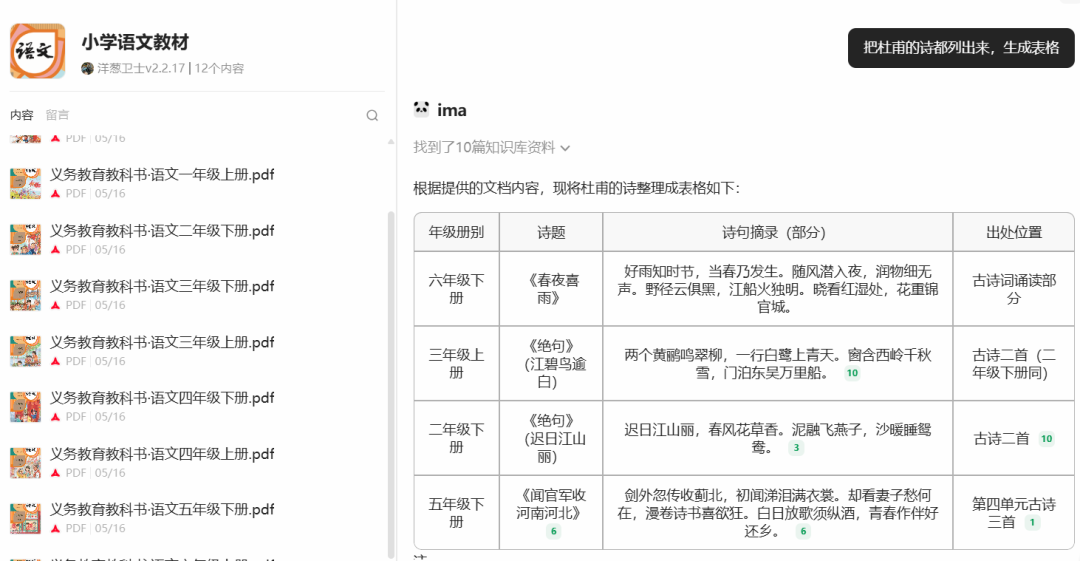
Task: Select the 三年级上册 table cell
Action: coord(456,363)
